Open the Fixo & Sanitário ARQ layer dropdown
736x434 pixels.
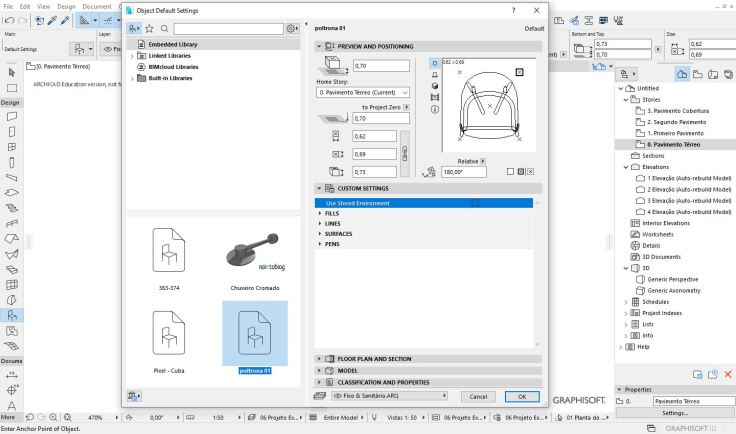coord(390,396)
